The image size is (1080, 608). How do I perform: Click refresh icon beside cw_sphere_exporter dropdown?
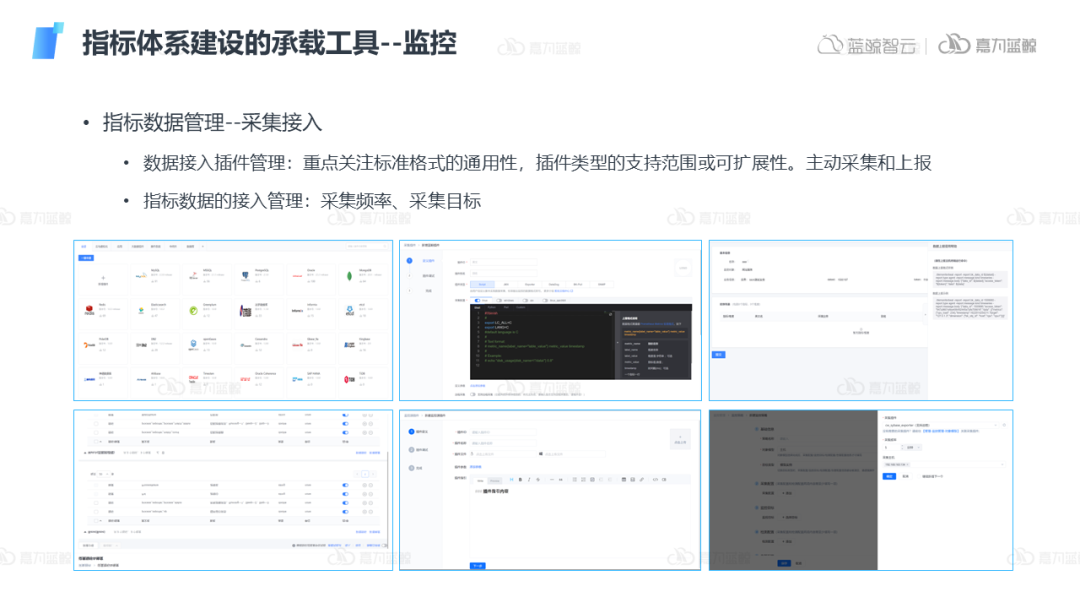(x=1004, y=425)
